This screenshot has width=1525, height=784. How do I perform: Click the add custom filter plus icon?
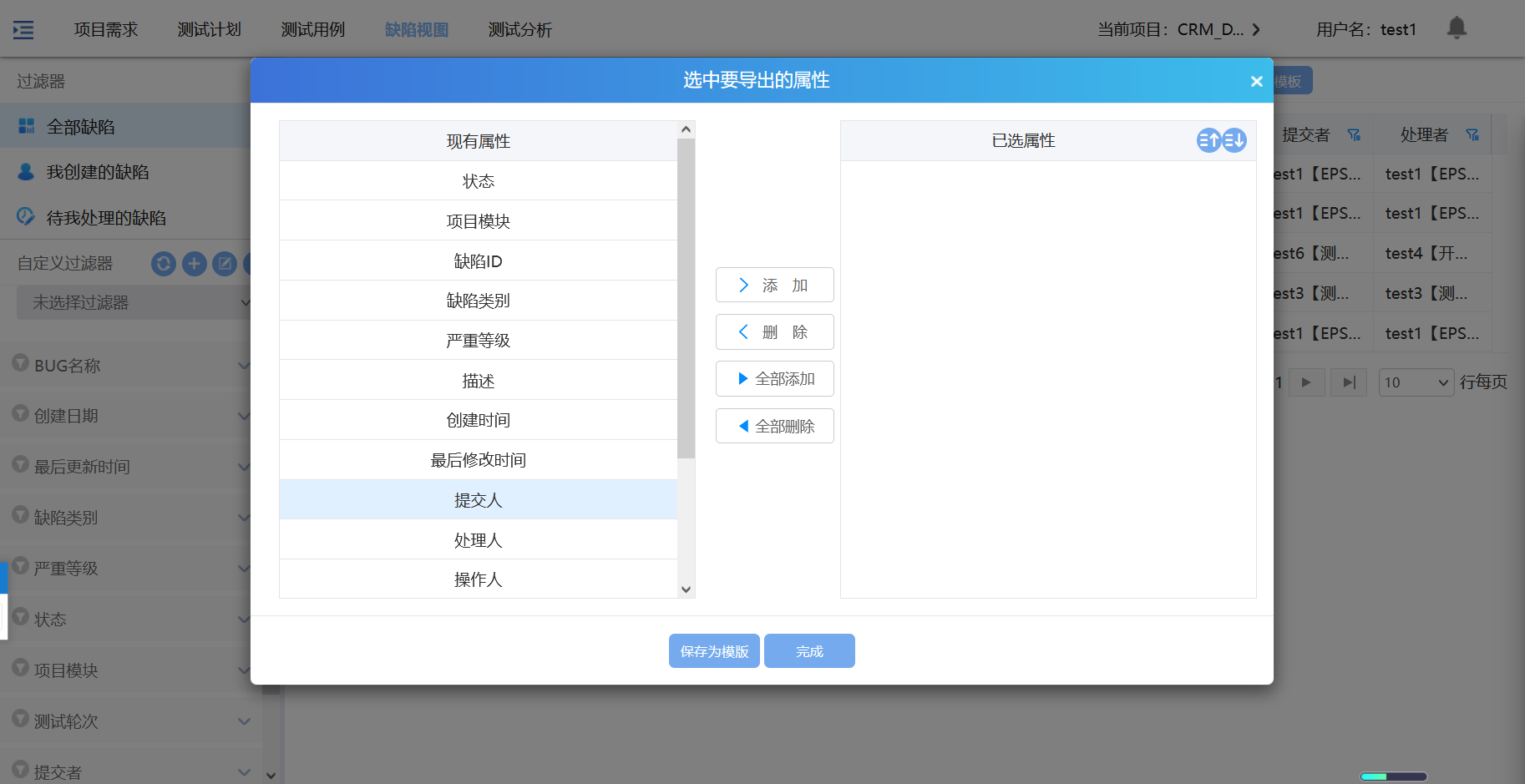point(194,264)
